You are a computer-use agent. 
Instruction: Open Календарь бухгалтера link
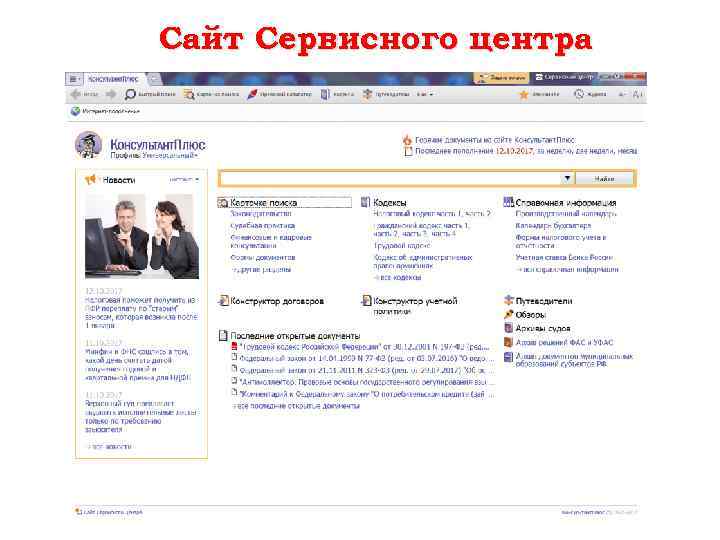click(553, 226)
